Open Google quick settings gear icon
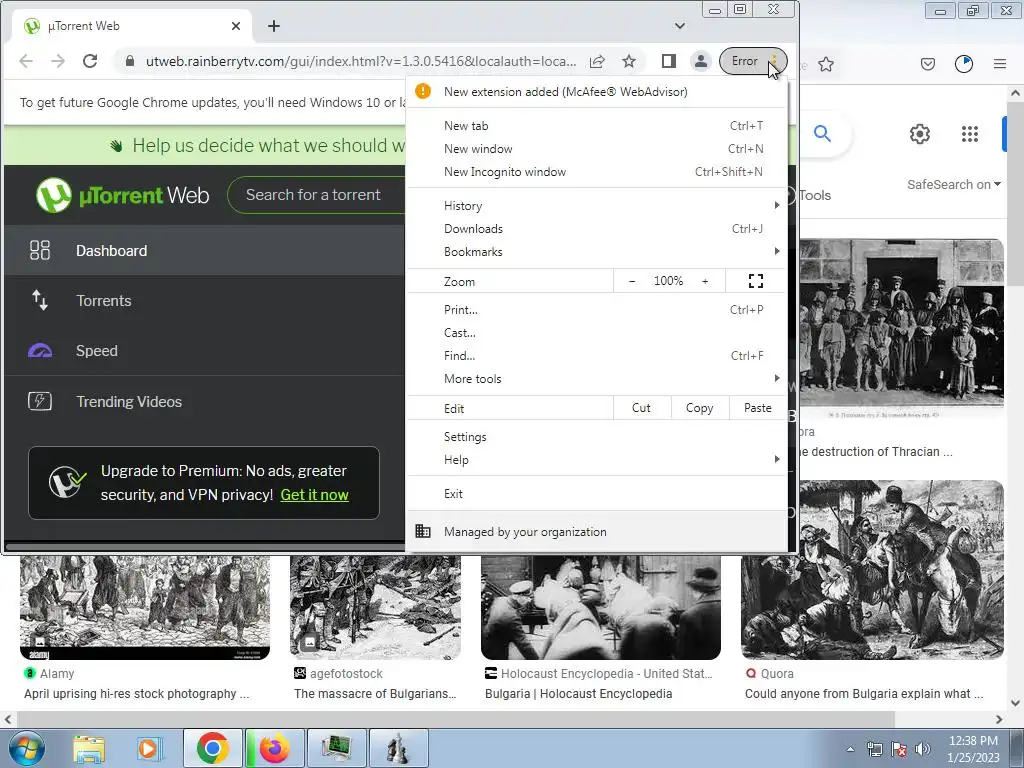The height and width of the screenshot is (768, 1024). (920, 134)
